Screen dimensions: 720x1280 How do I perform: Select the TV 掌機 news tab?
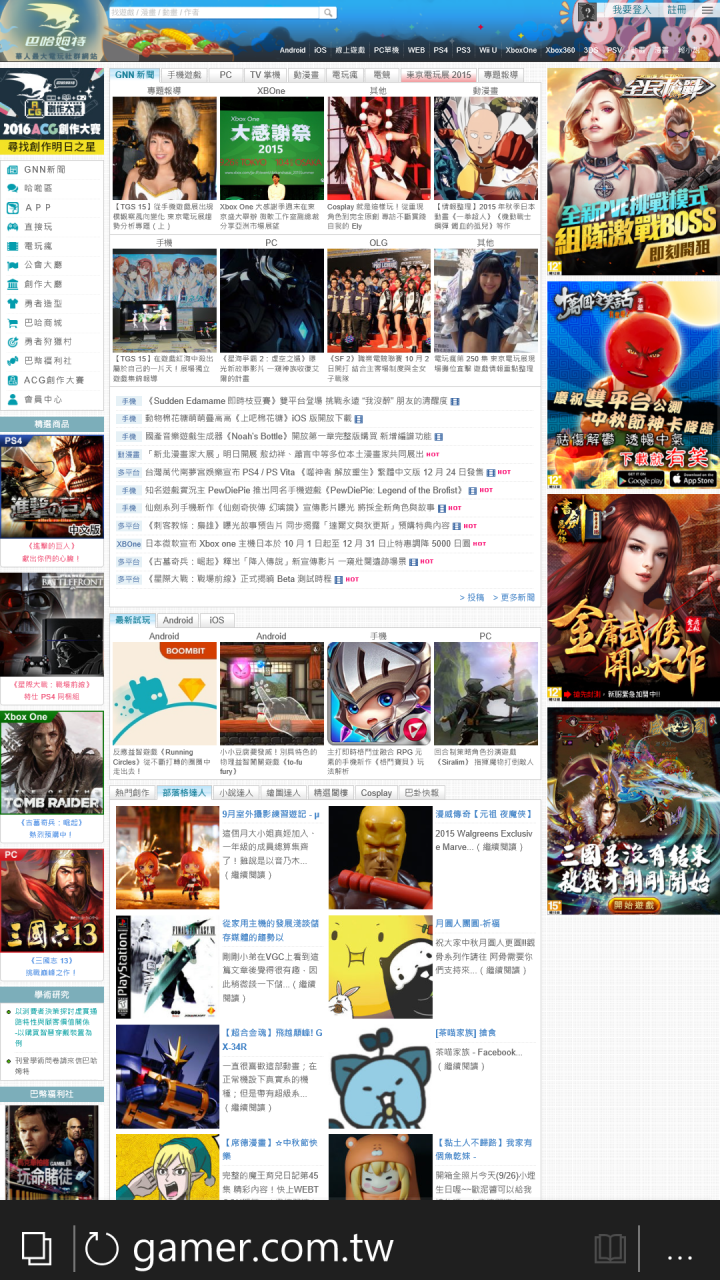tap(265, 75)
